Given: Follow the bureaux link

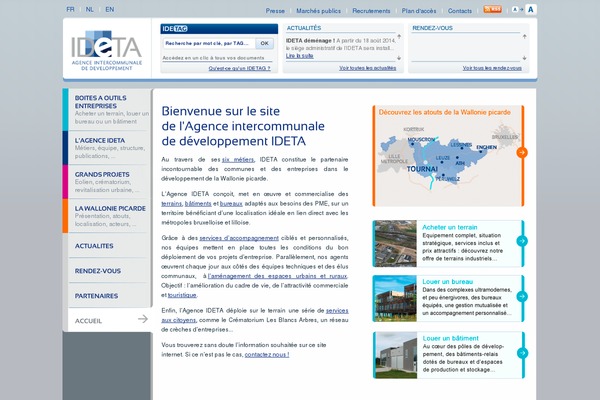Looking at the screenshot, I should pyautogui.click(x=231, y=204).
